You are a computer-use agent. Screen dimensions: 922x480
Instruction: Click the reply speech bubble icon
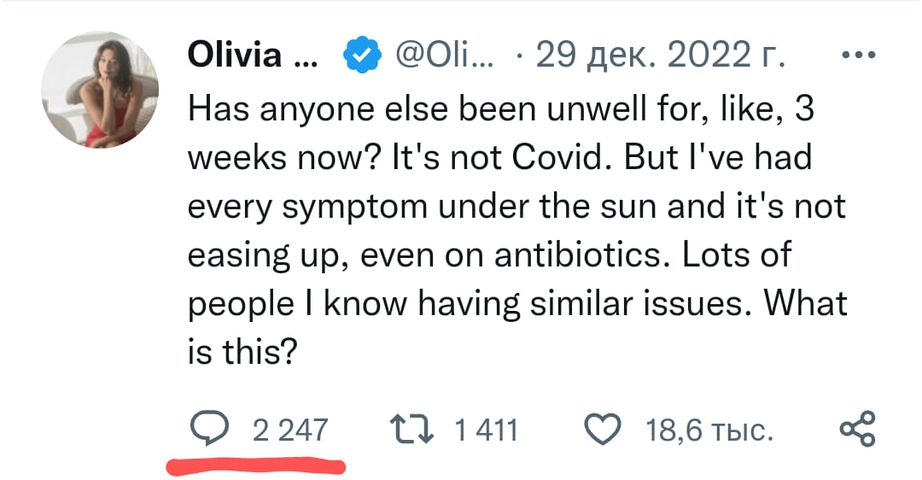[209, 430]
